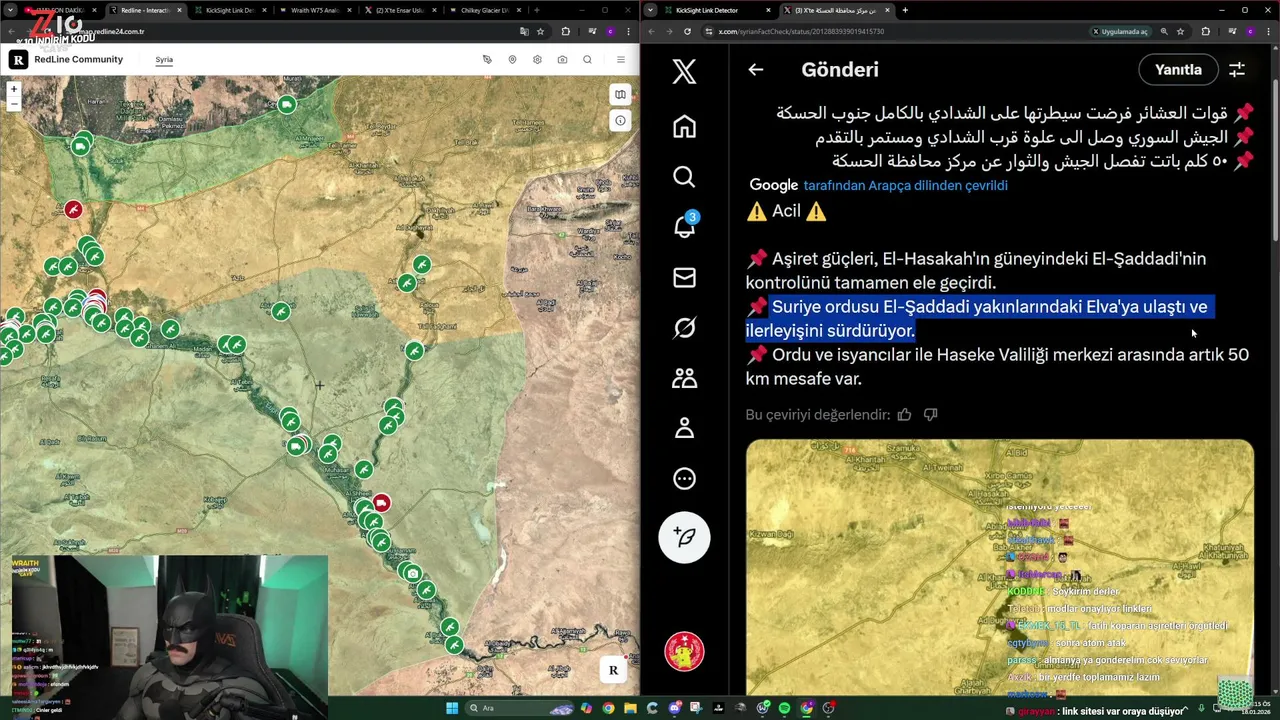Bookmark X page with star icon
The width and height of the screenshot is (1280, 720).
1180,31
